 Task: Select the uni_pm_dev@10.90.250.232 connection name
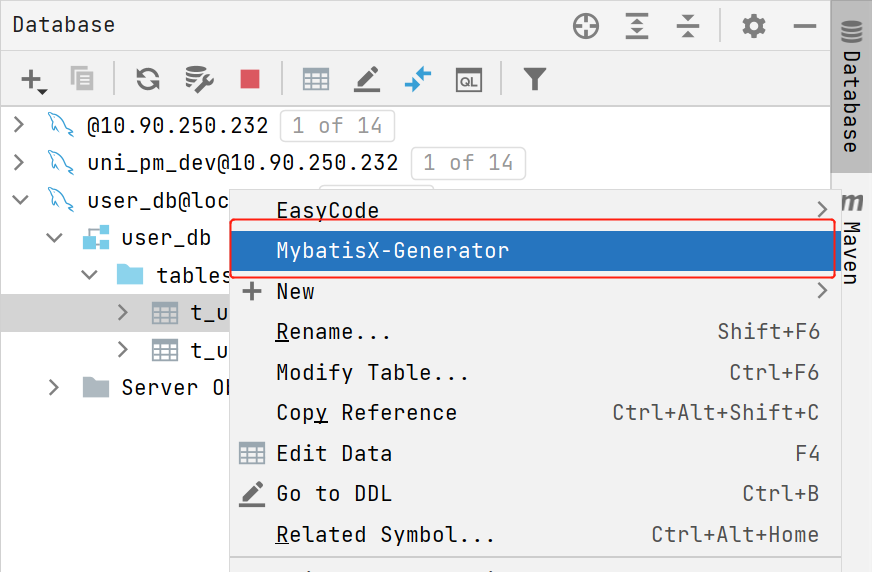coord(242,163)
